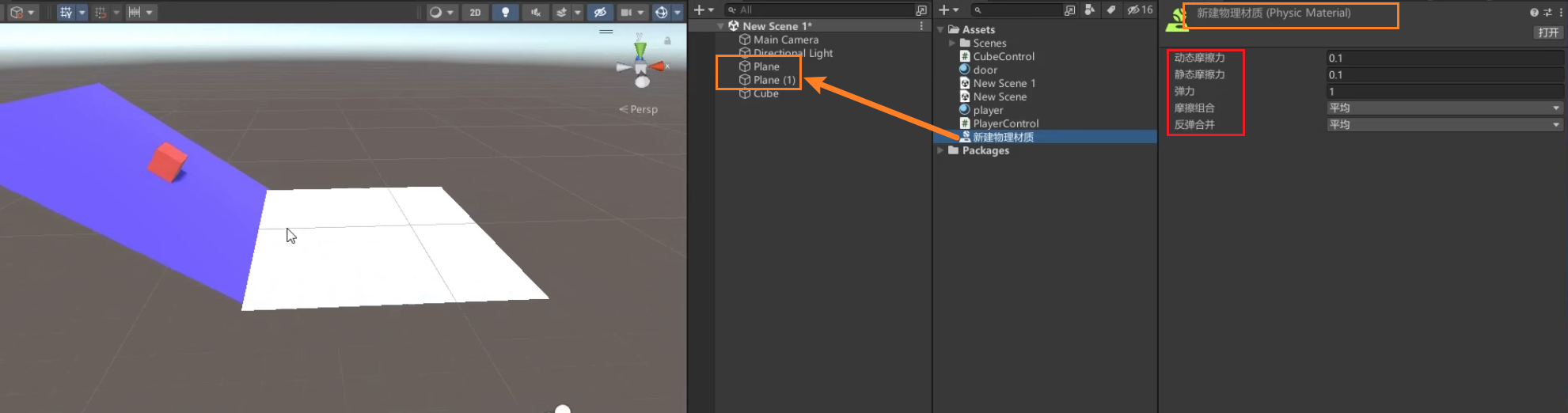1568x413 pixels.
Task: Click the scene orientation gizmo
Action: coord(641,66)
